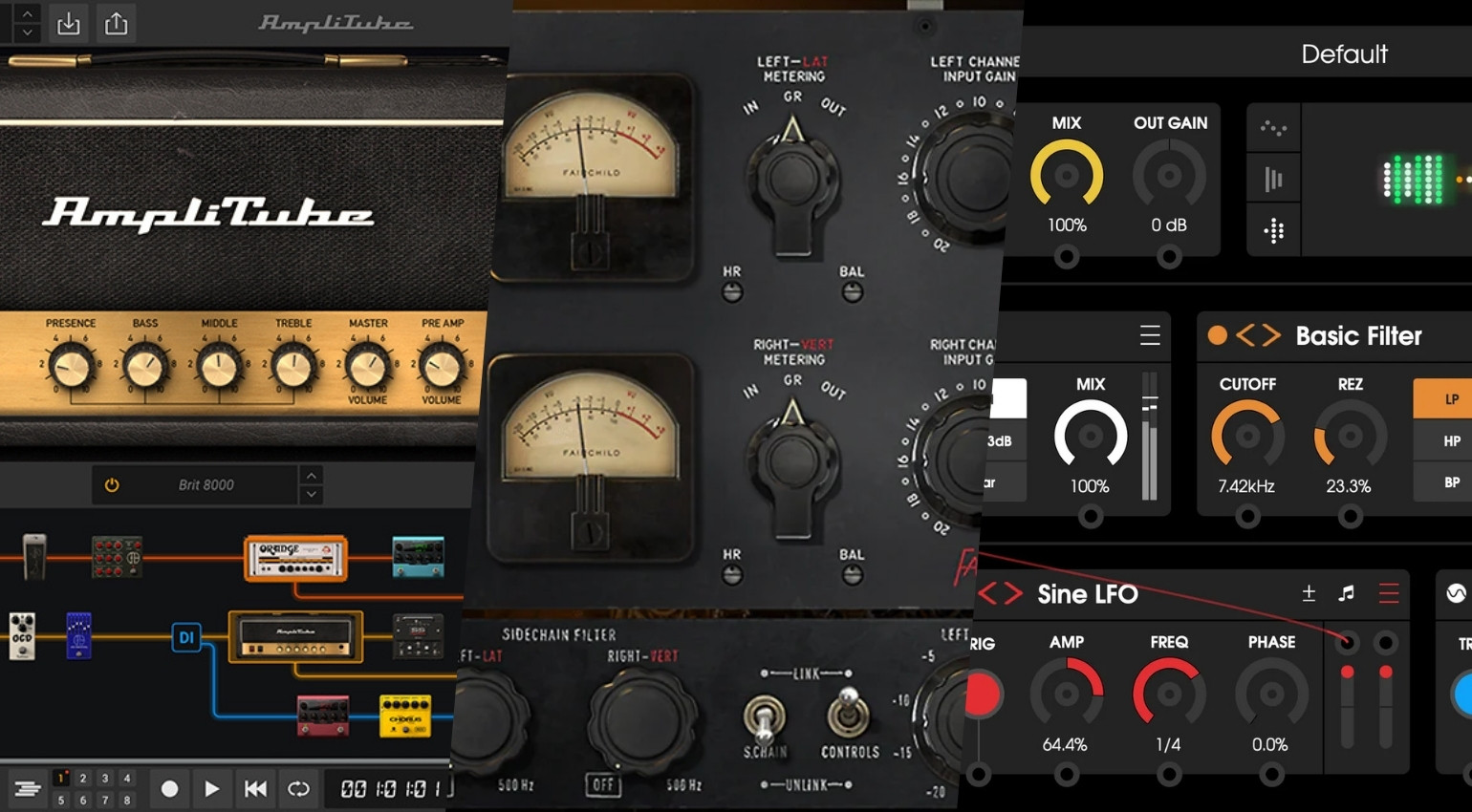Expand the Brit 8000 preset up arrow

(310, 476)
